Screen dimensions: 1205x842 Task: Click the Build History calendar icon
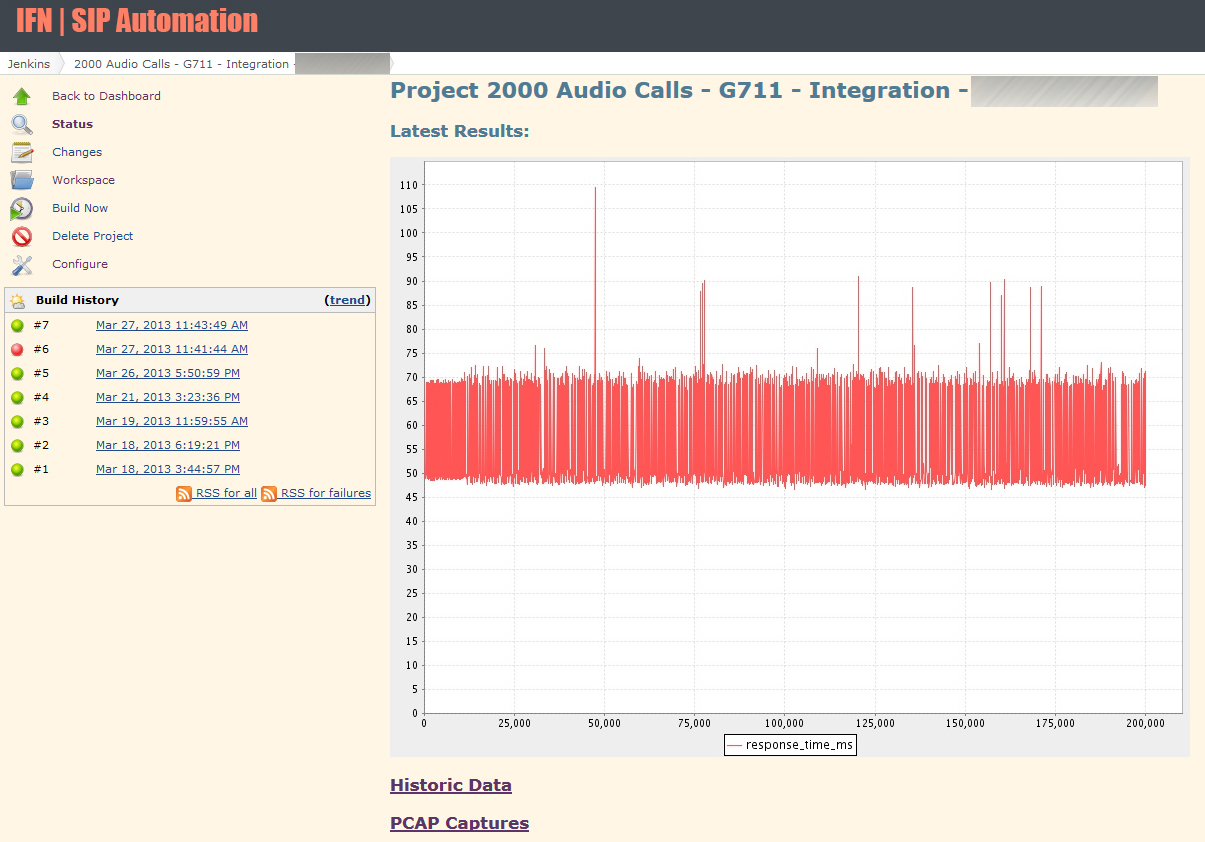20,299
